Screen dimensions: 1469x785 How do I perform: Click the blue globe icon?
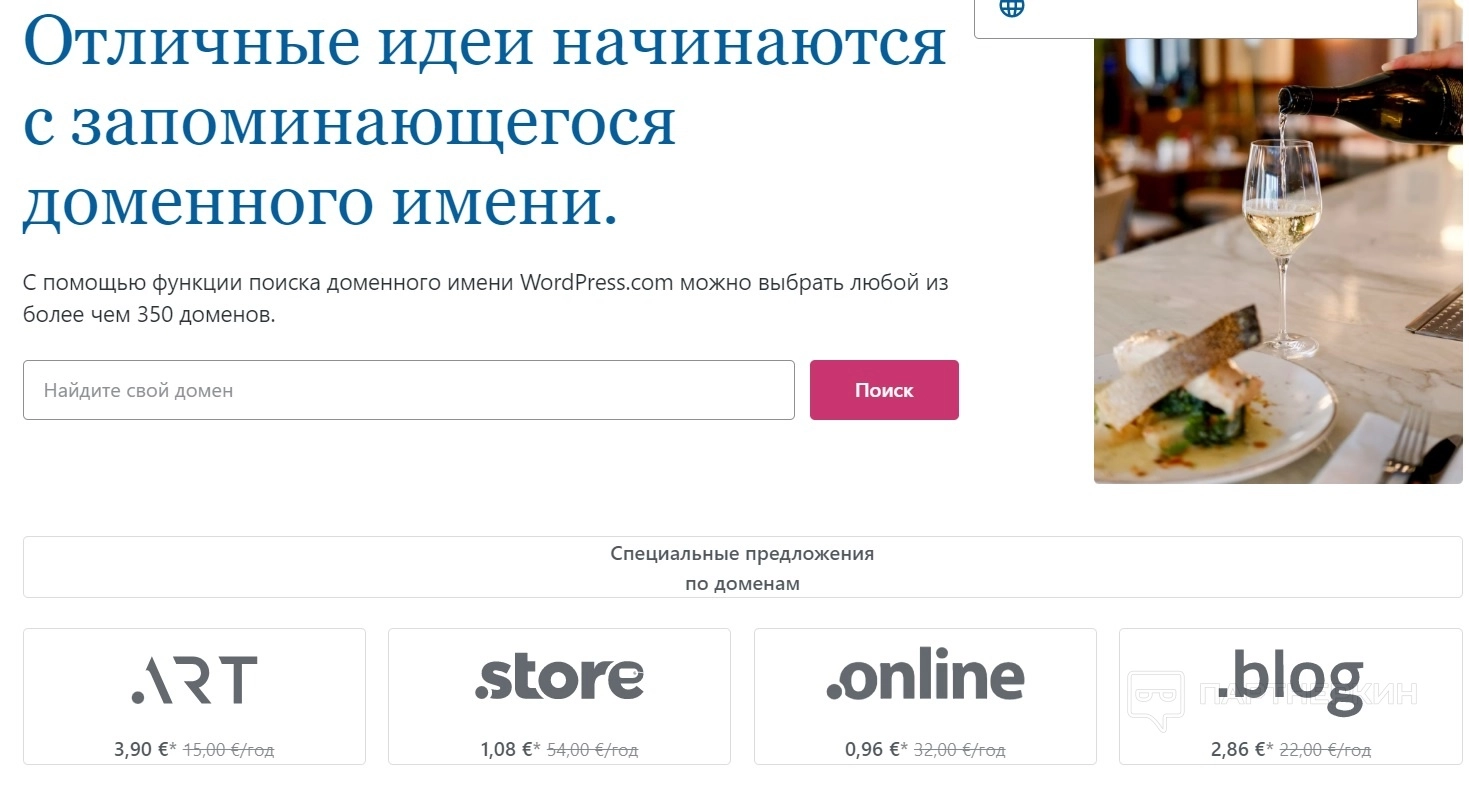[1013, 6]
